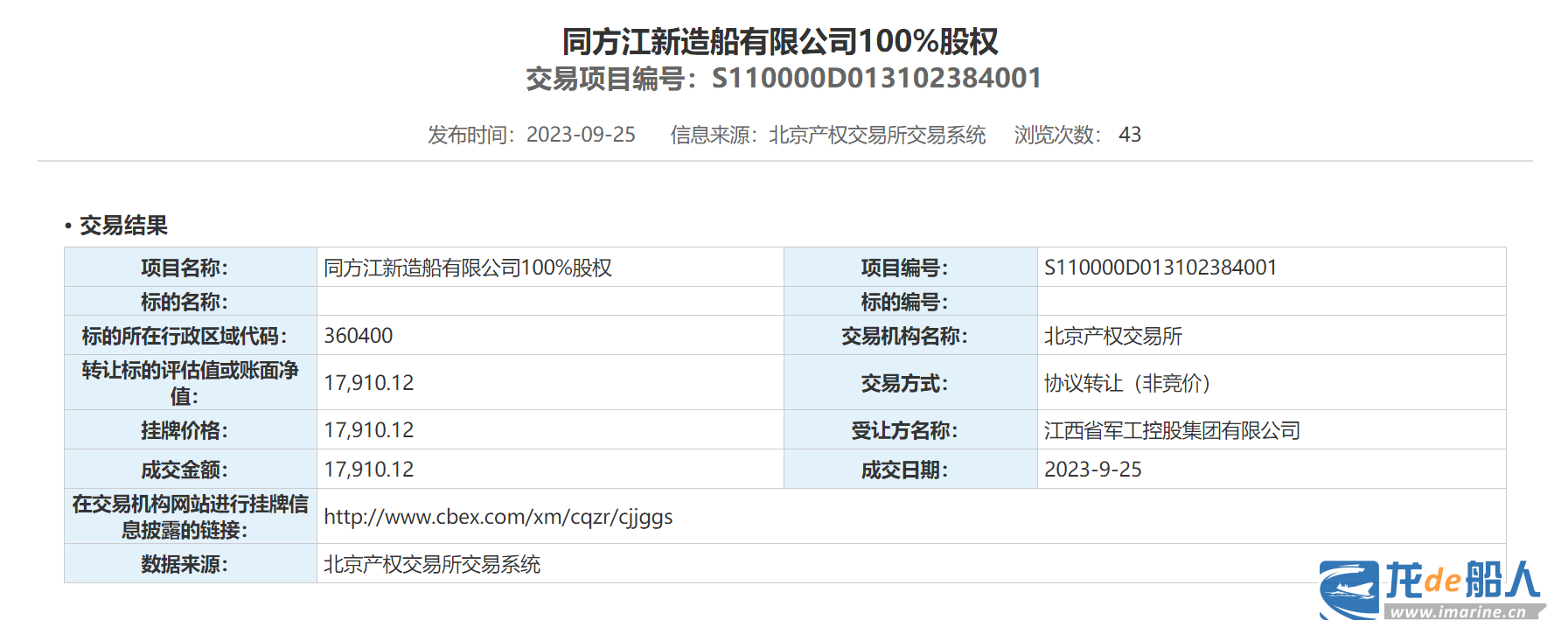Viewport: 1568px width, 641px height.
Task: Click the transferee 江西省军工控股集团有限公司
Action: pyautogui.click(x=1172, y=430)
